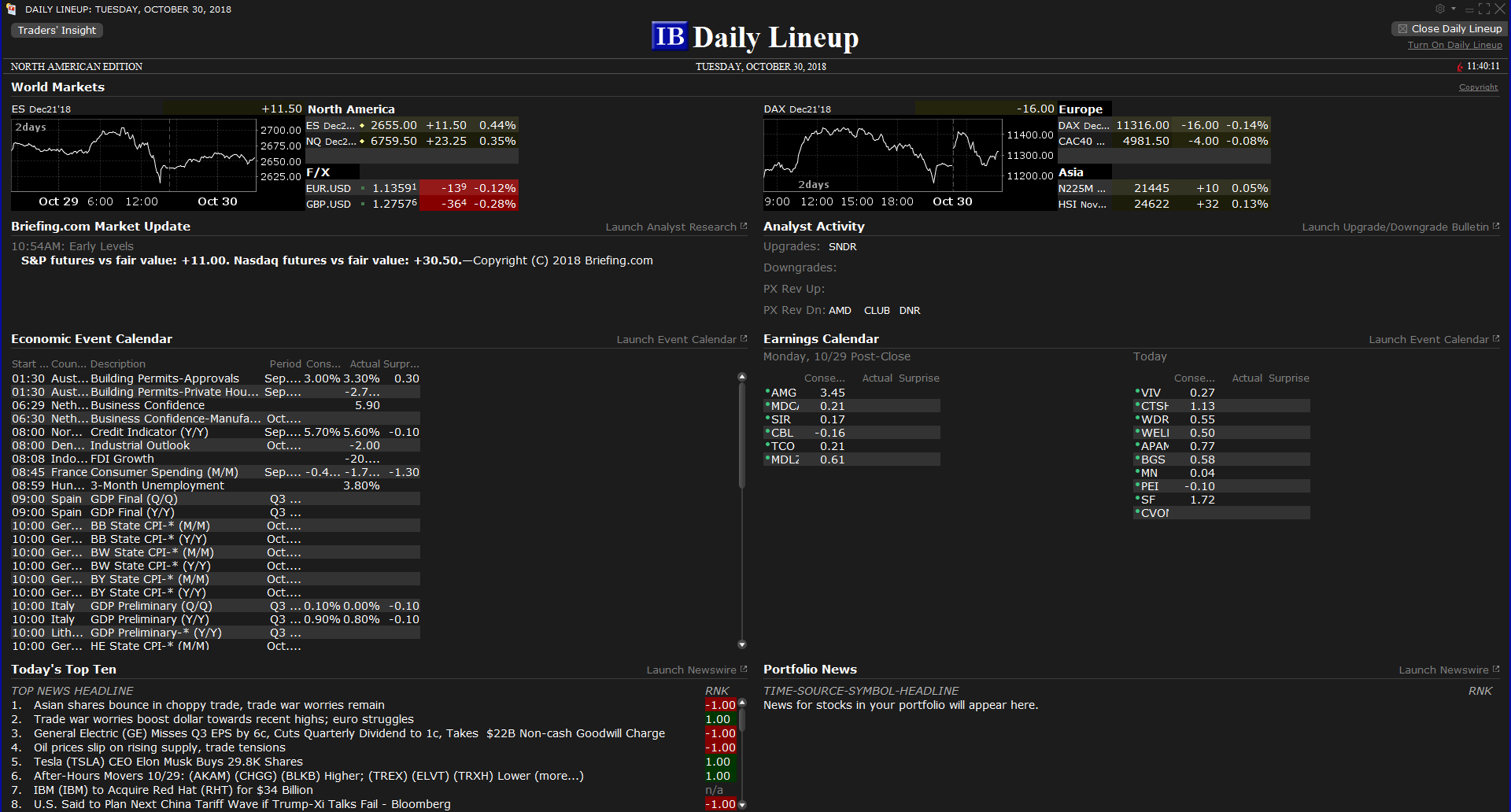Launch Newswire from Today's Top Ten

click(696, 670)
